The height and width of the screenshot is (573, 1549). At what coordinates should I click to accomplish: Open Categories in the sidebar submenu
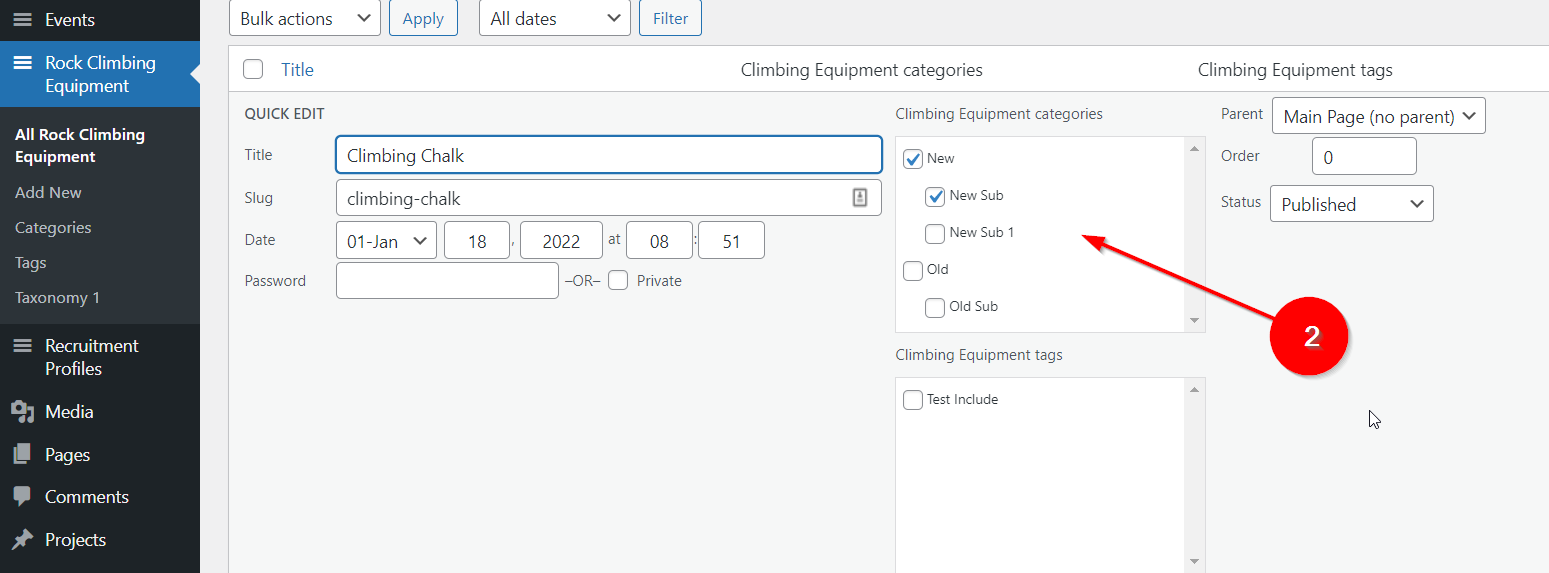coord(53,228)
